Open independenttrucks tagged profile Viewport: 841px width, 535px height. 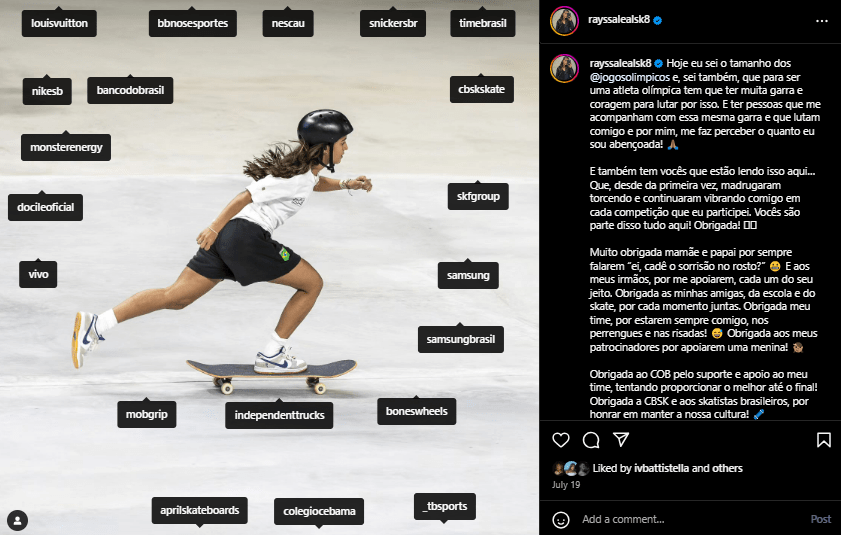pyautogui.click(x=279, y=415)
